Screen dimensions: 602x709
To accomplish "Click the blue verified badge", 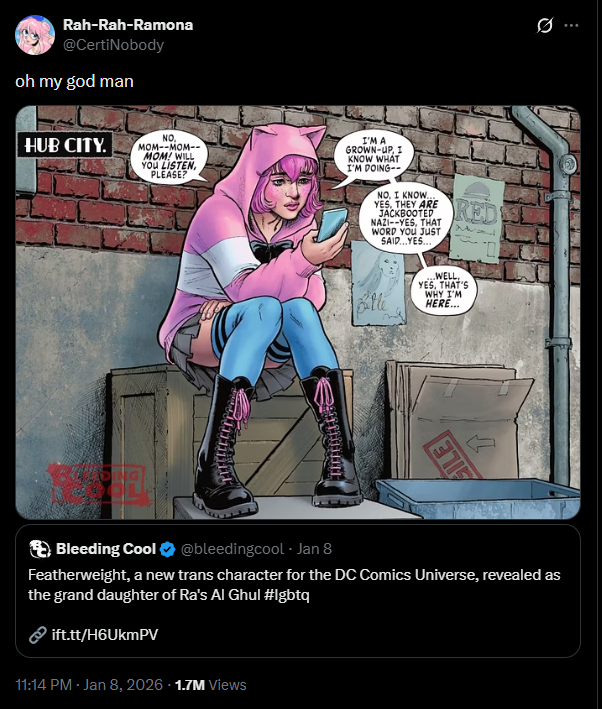I will (167, 549).
